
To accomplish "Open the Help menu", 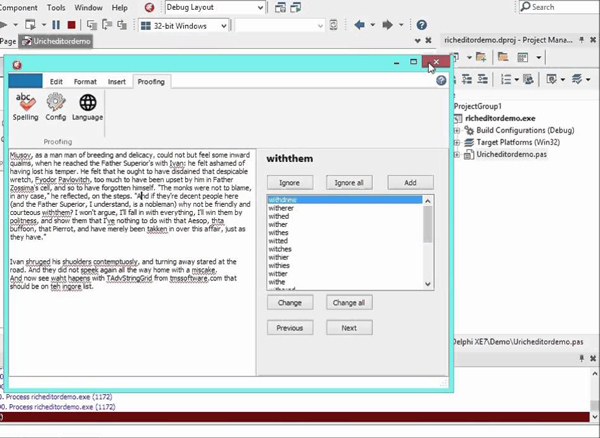I will [119, 7].
